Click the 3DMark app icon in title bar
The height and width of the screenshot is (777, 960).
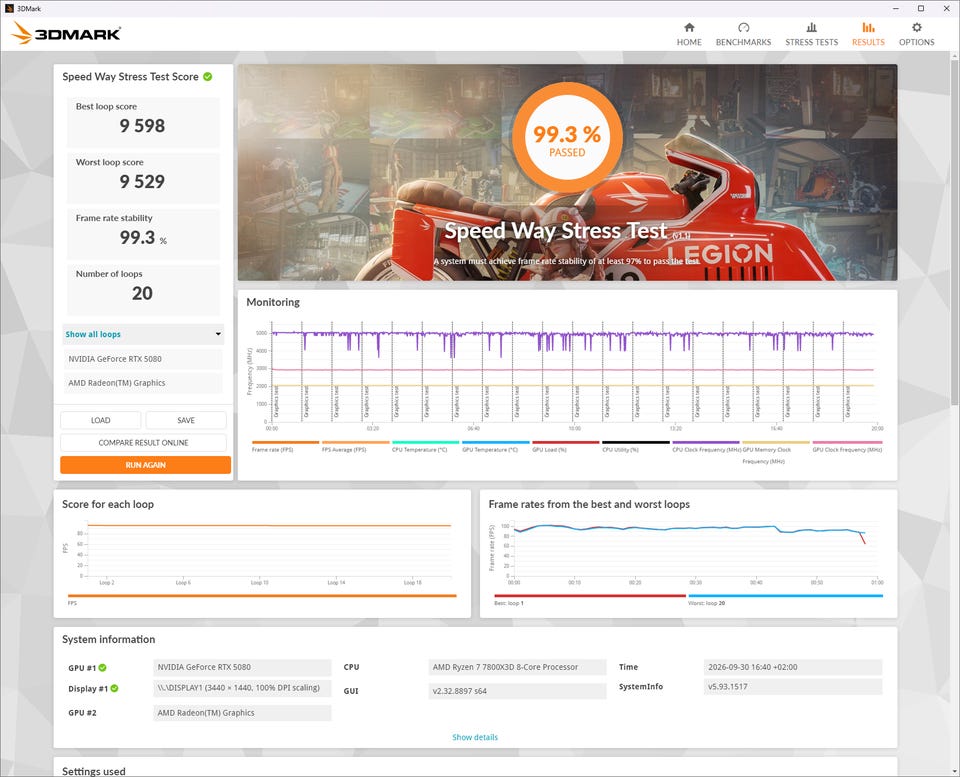click(9, 9)
